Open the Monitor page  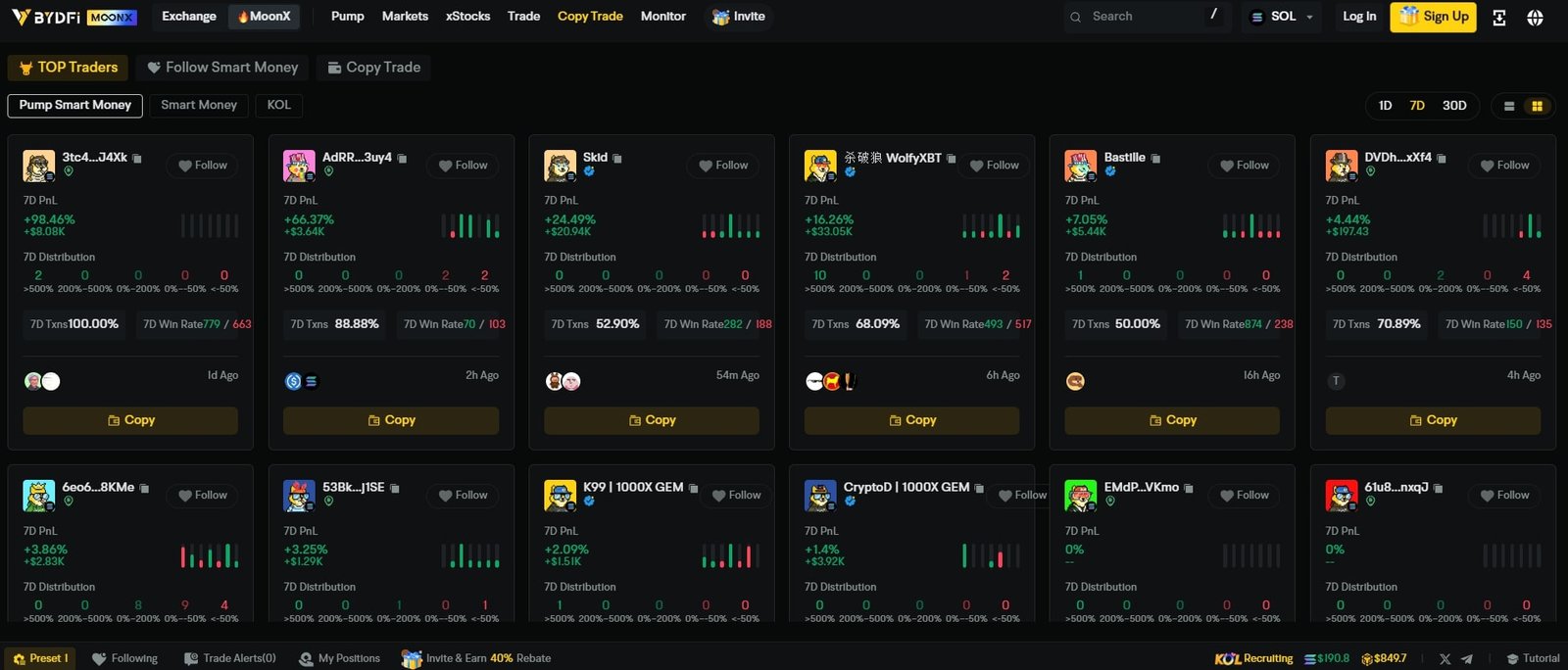tap(663, 17)
